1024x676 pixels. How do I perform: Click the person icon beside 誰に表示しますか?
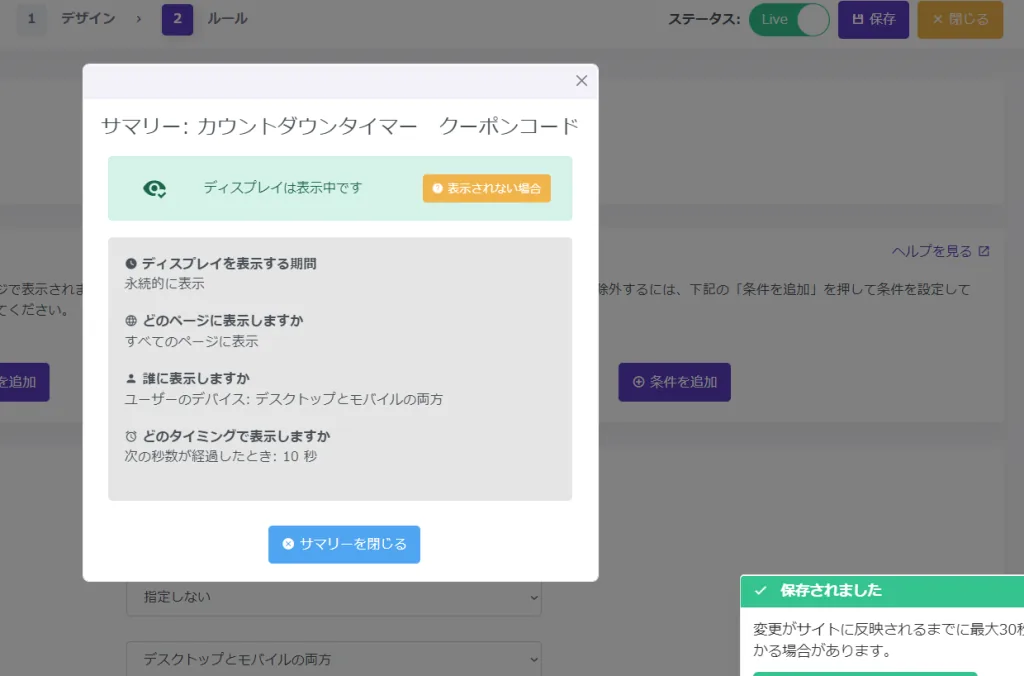tap(131, 378)
